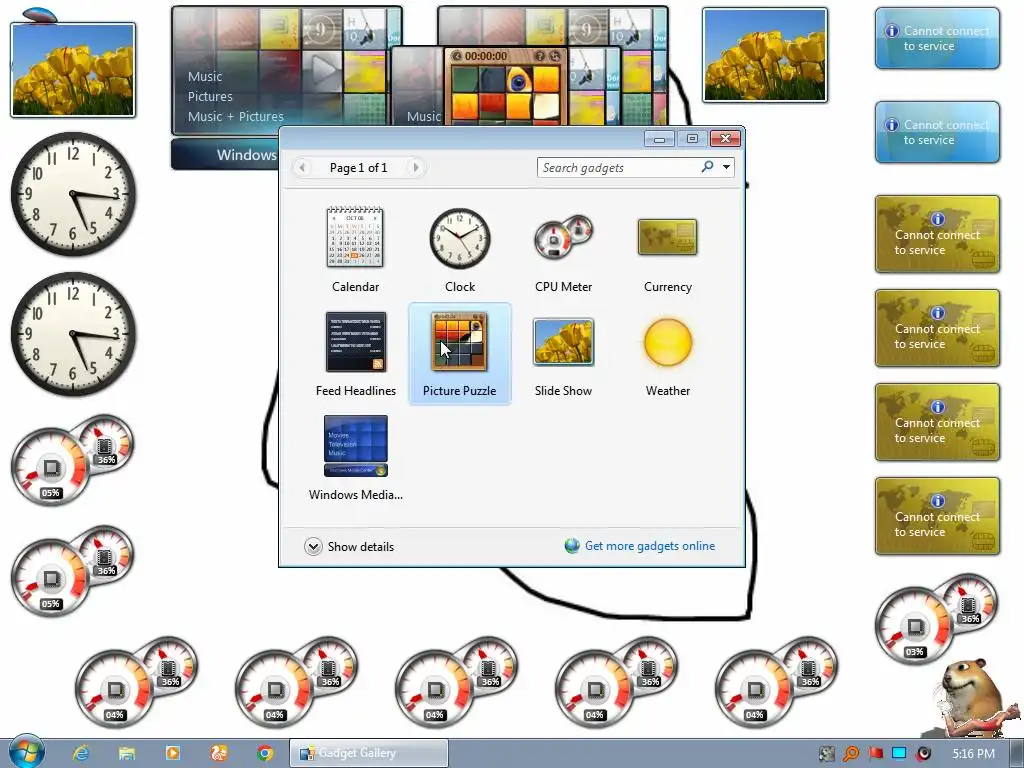Screen dimensions: 1024x768
Task: Click the tulip slide show gadget above the desktop clocks
Action: click(73, 70)
